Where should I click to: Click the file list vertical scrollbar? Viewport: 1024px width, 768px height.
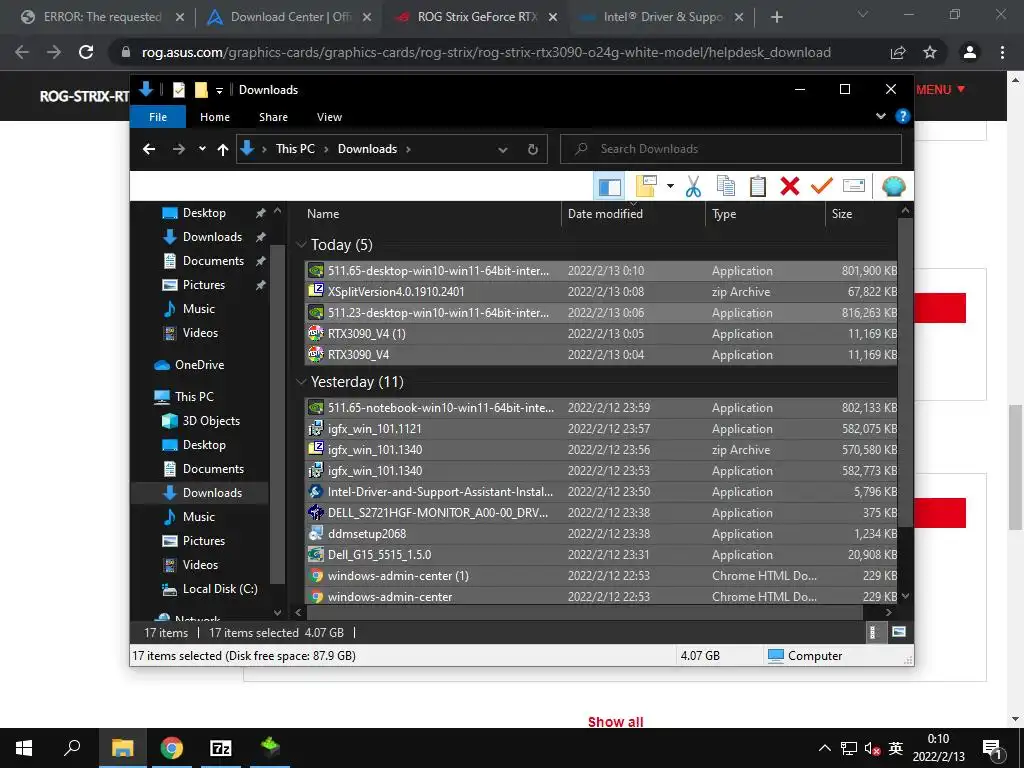click(905, 374)
